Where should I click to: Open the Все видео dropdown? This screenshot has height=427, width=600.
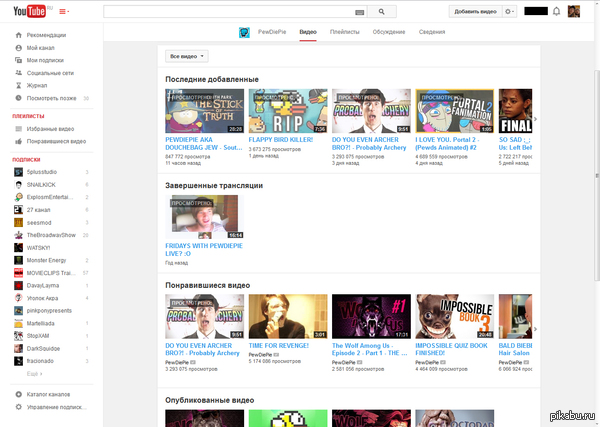(187, 56)
